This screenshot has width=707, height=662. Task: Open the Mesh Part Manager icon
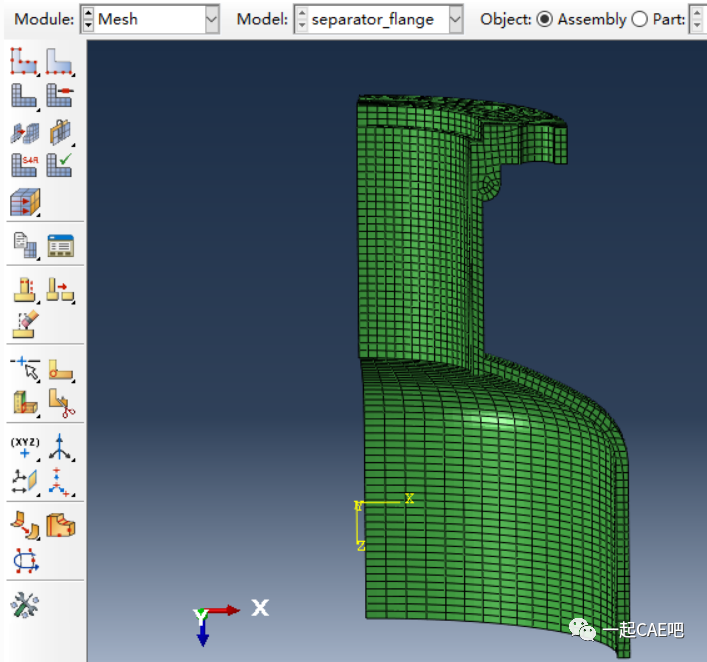coord(60,246)
